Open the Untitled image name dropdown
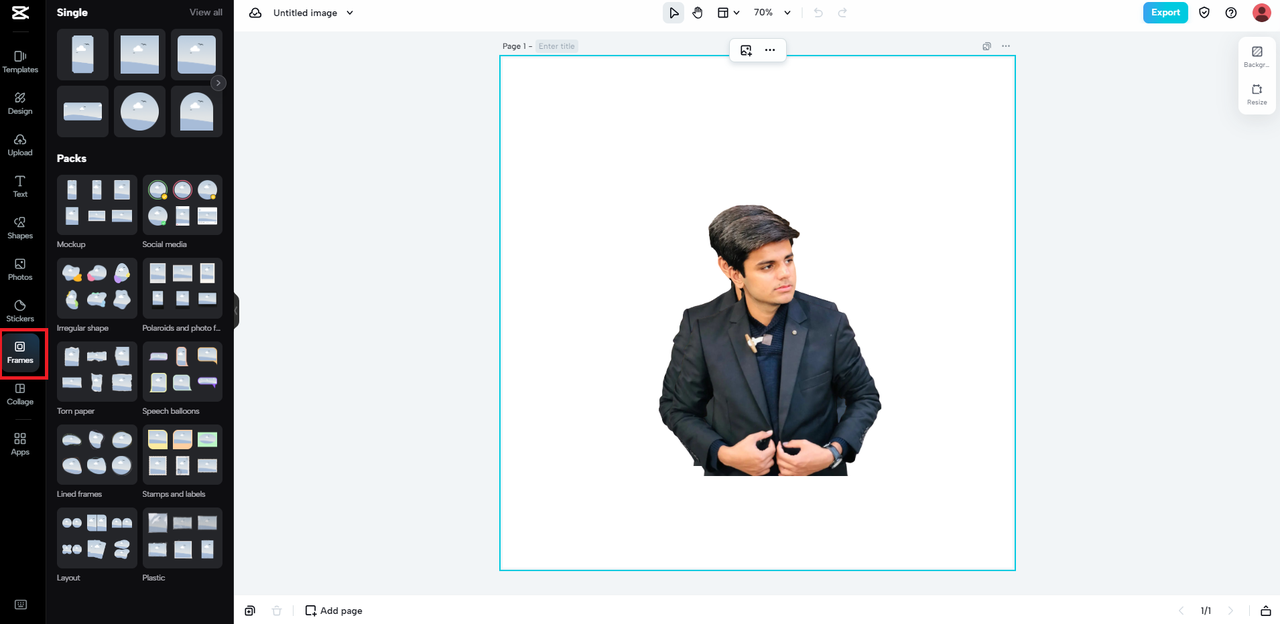Viewport: 1280px width, 624px height. click(x=313, y=13)
